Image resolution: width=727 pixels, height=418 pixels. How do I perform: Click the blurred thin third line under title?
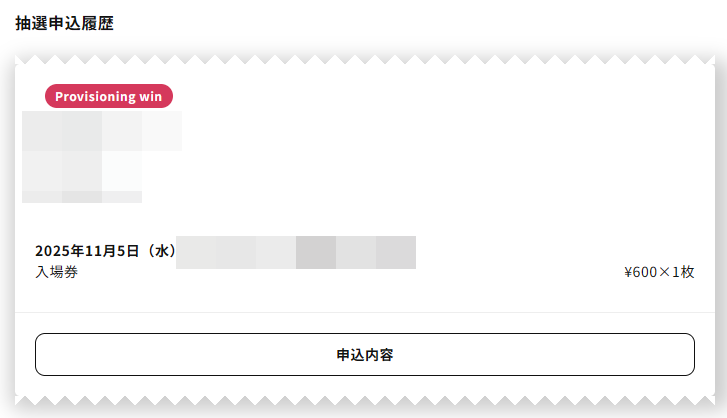click(81, 197)
